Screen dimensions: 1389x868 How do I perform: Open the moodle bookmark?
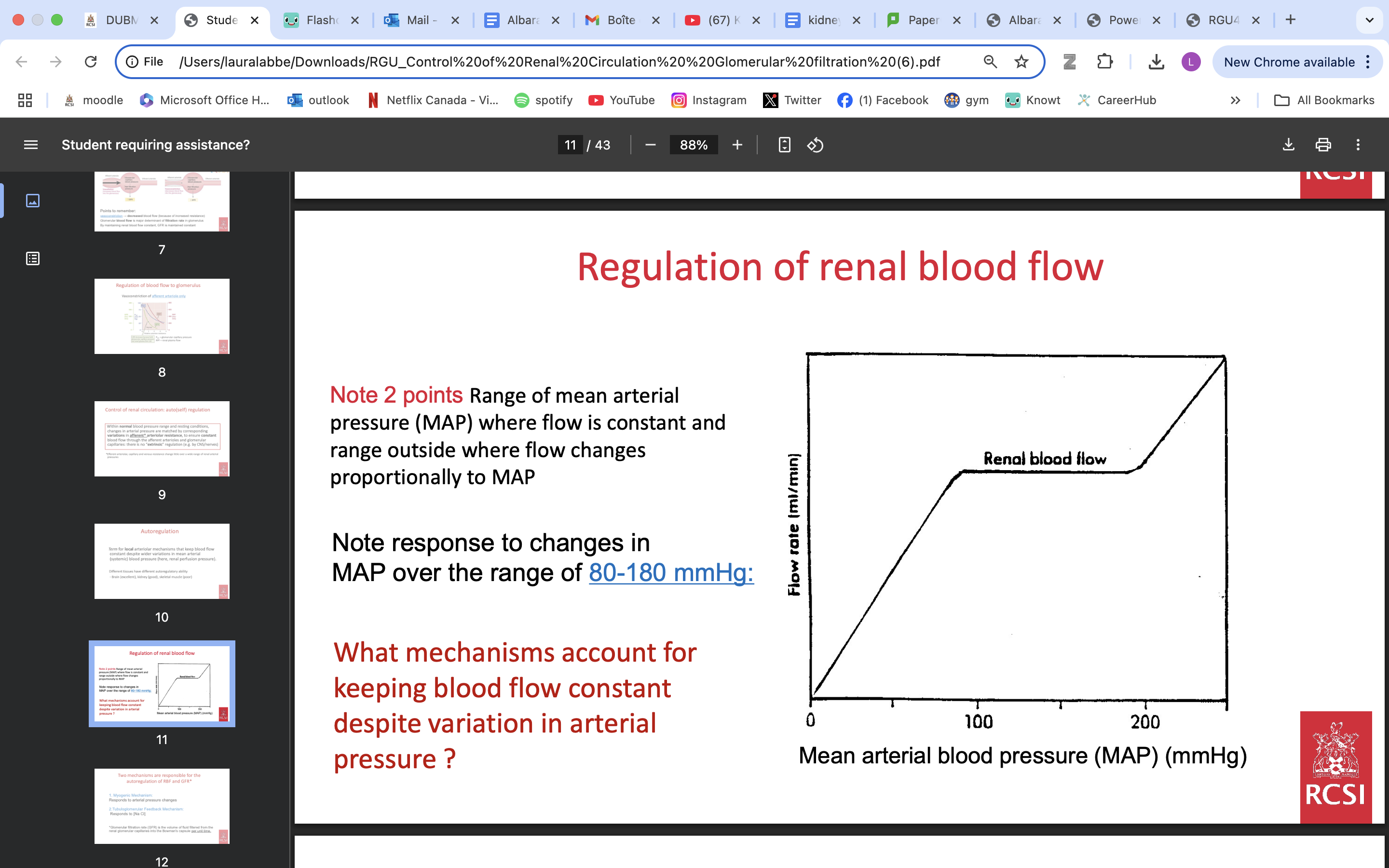coord(94,100)
